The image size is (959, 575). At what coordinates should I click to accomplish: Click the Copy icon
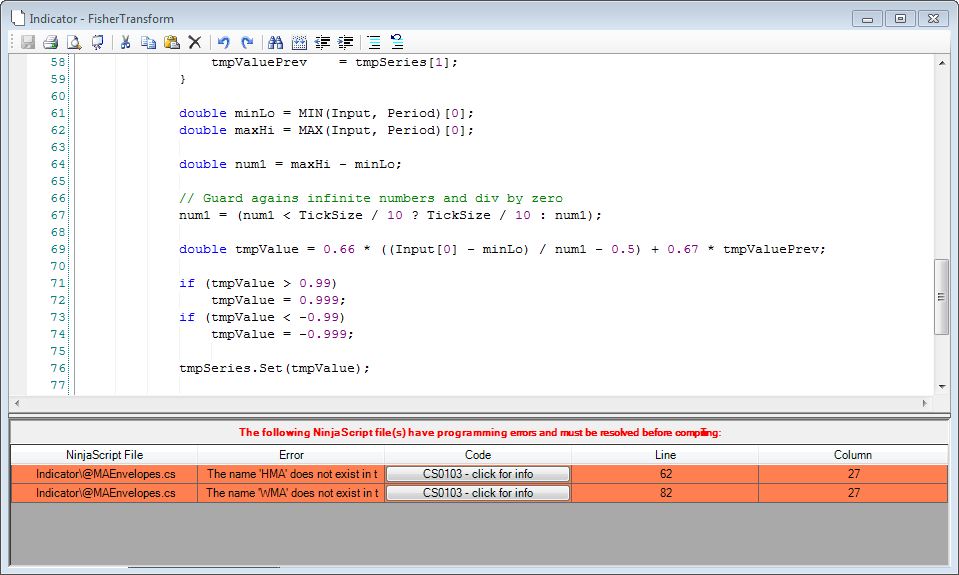click(x=148, y=42)
